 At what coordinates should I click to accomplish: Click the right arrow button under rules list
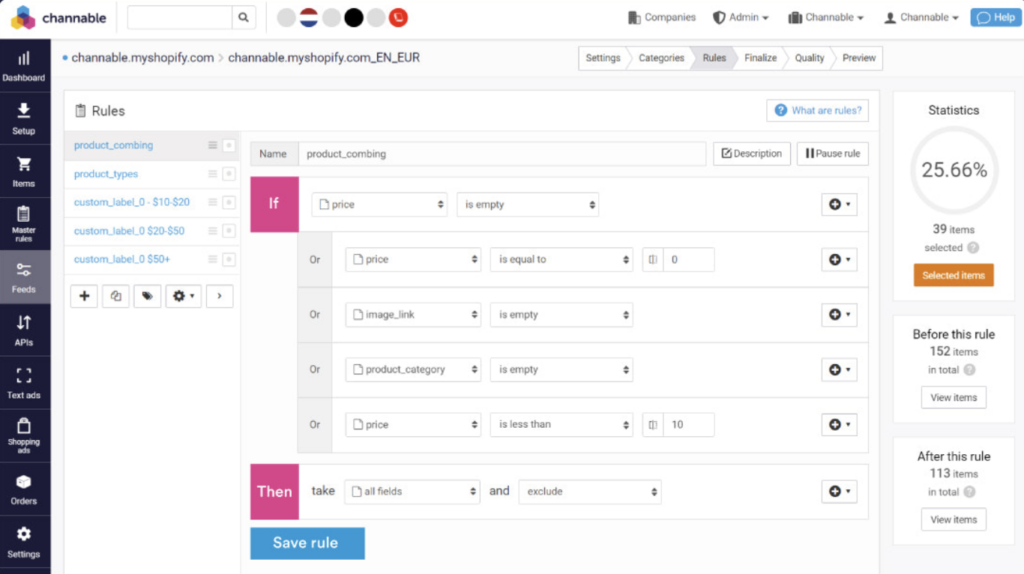(219, 296)
